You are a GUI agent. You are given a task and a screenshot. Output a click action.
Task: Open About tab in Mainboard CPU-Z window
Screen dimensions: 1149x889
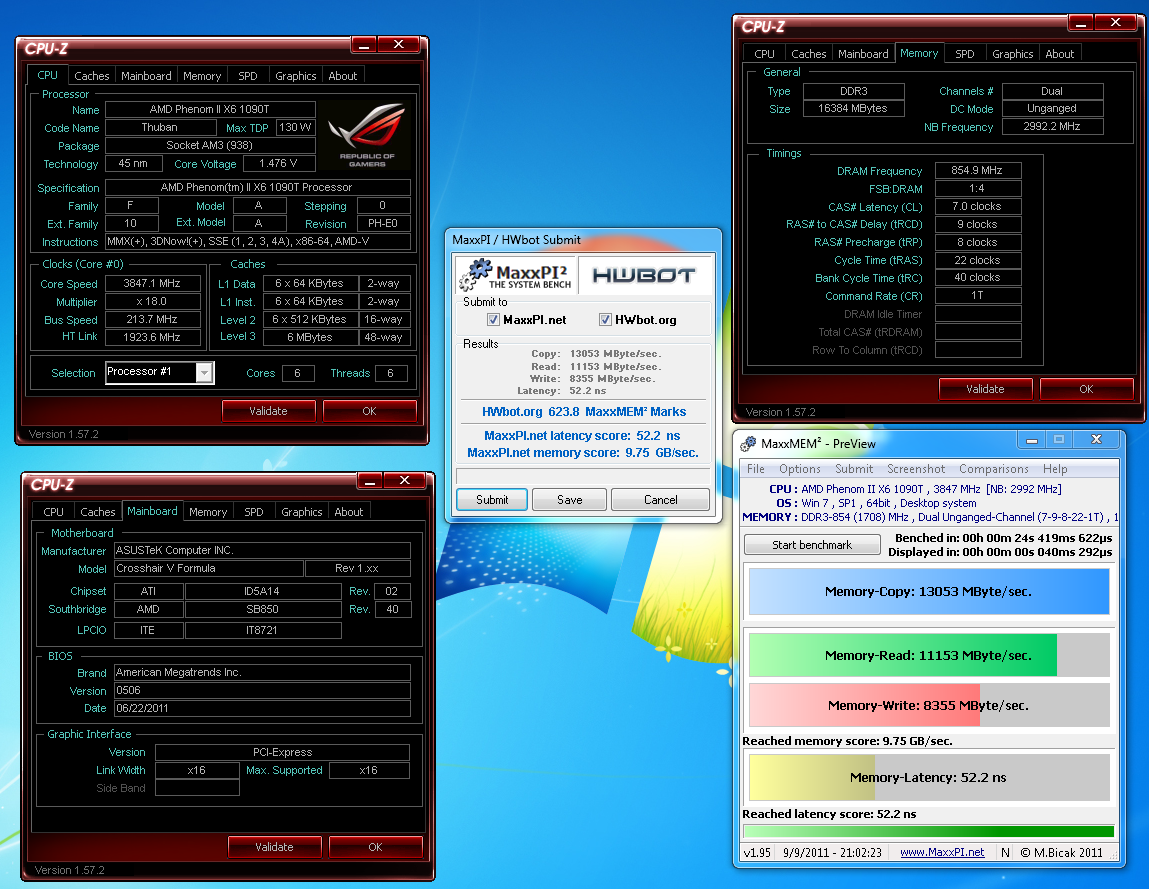click(348, 512)
